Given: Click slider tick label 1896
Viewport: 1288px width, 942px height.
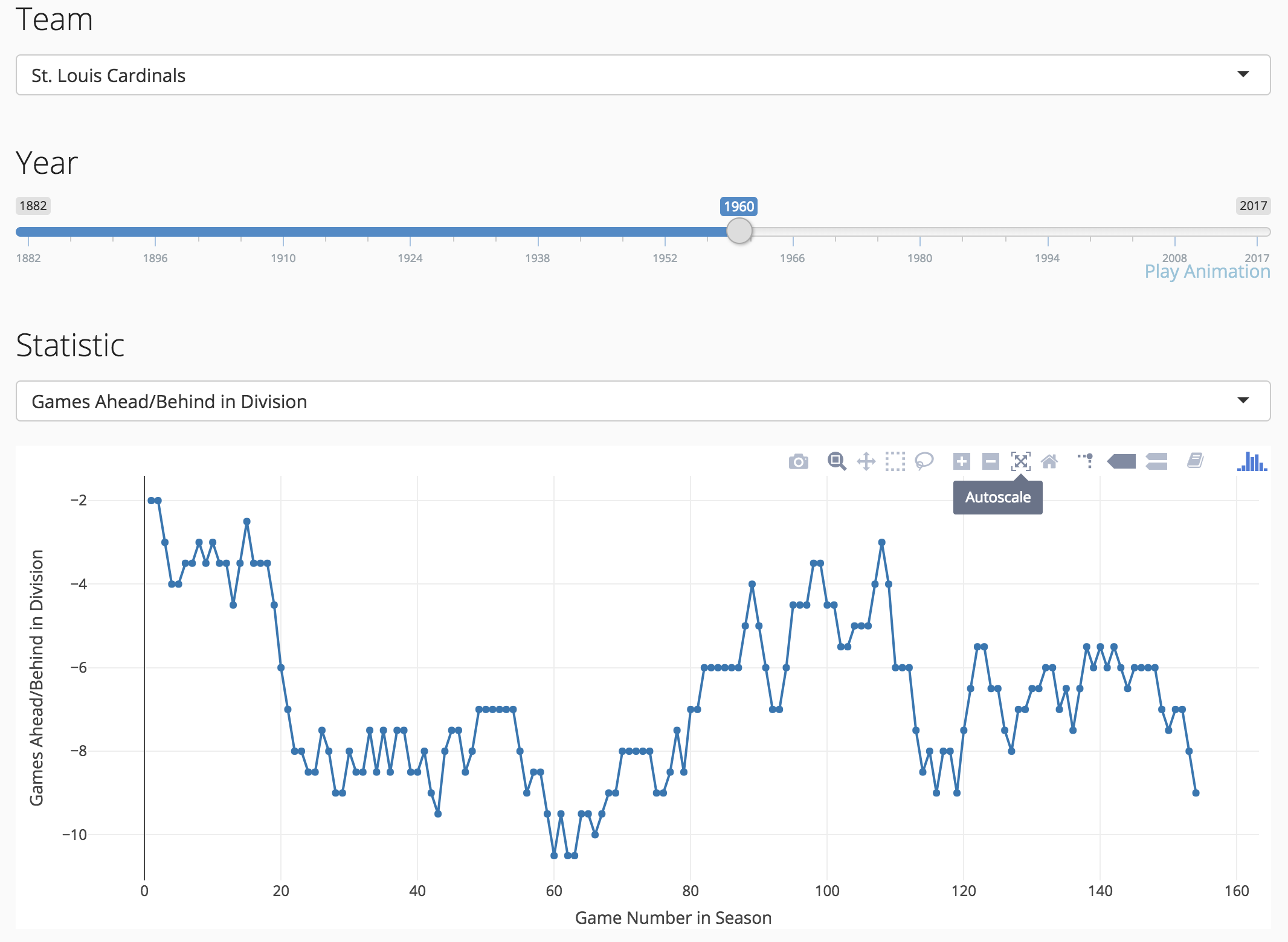Looking at the screenshot, I should [x=155, y=258].
